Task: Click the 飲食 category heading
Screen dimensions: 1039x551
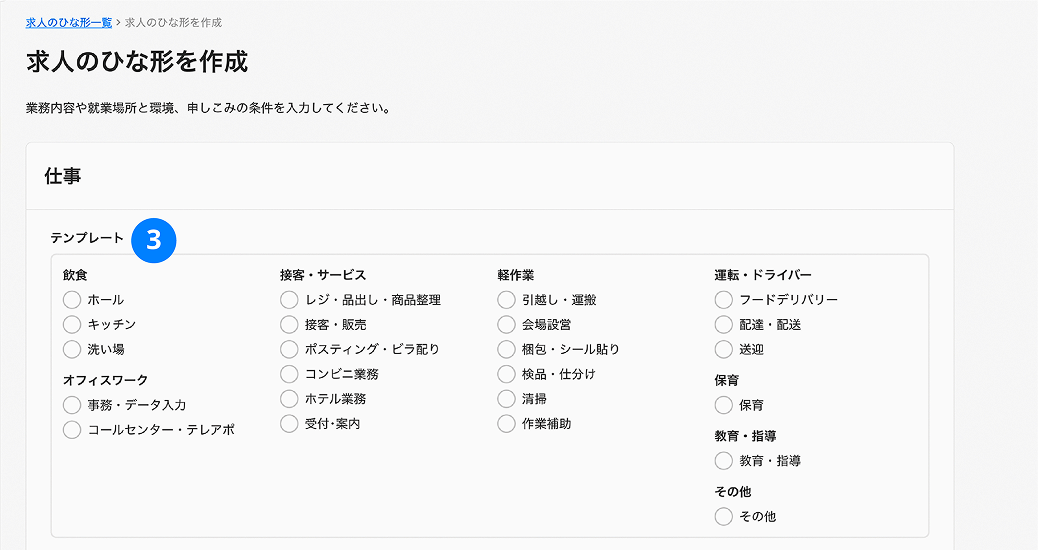Action: (x=75, y=275)
